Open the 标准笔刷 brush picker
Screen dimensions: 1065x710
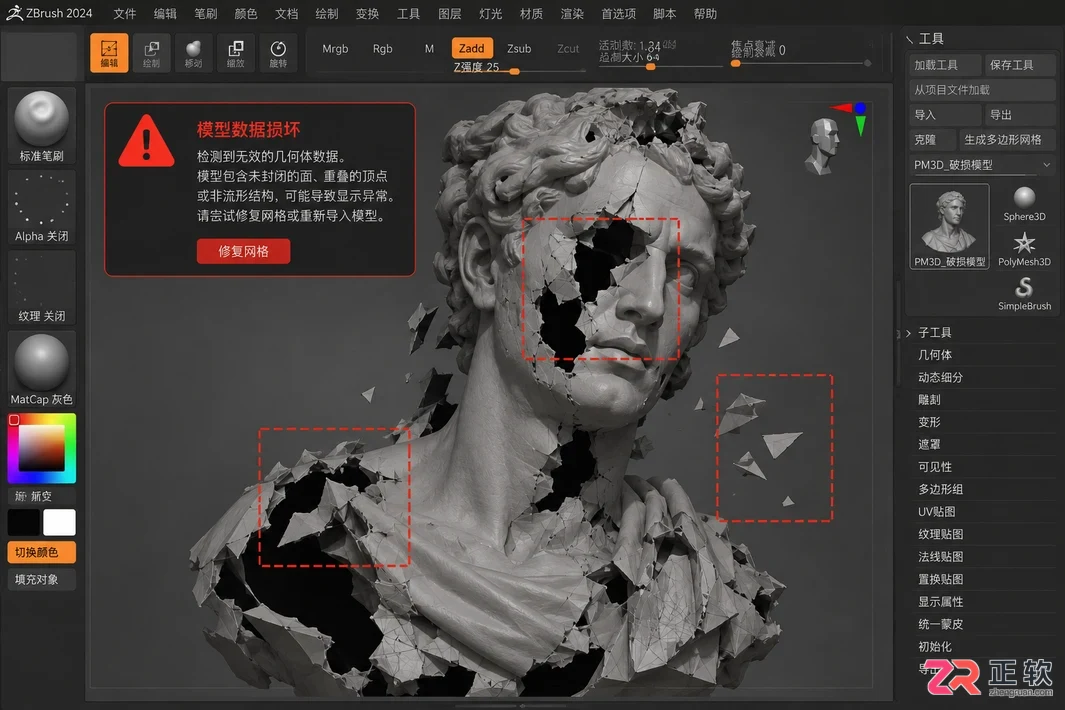click(x=41, y=126)
